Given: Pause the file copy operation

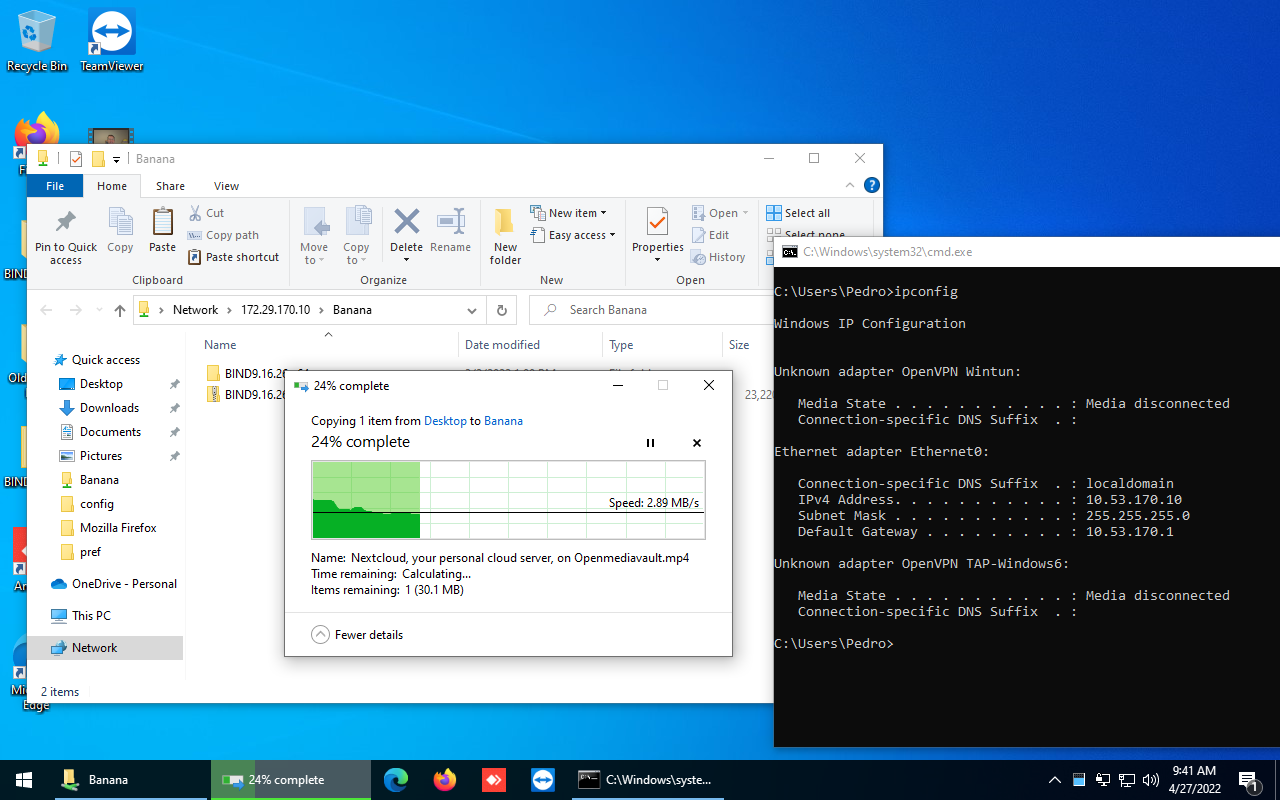Looking at the screenshot, I should click(650, 443).
